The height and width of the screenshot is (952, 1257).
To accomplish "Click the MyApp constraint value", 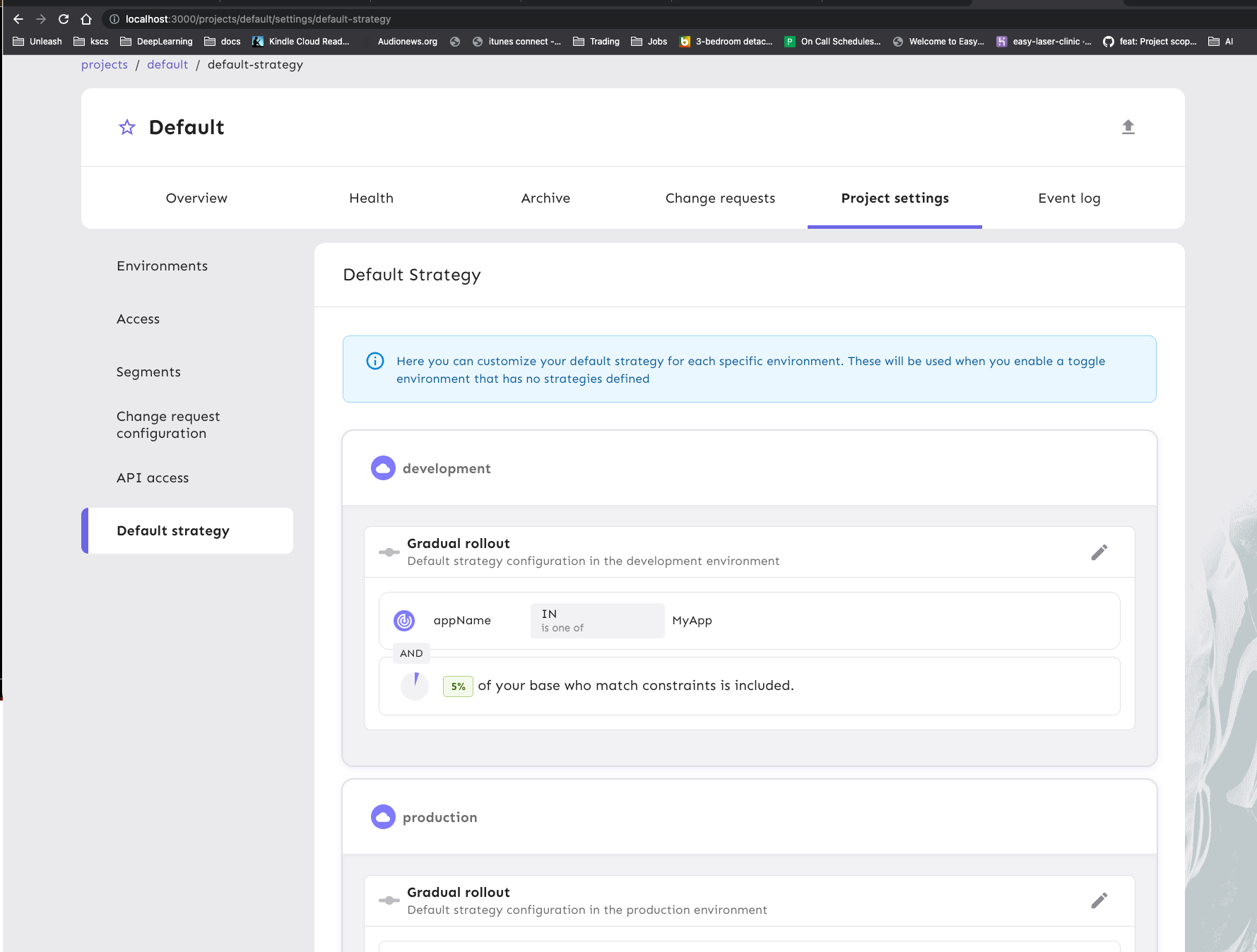I will pos(692,621).
